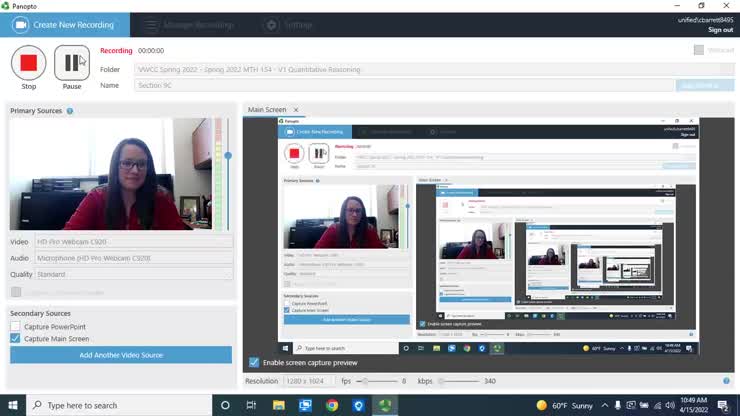The width and height of the screenshot is (740, 416).
Task: Uncheck Capture Main Screen
Action: (x=15, y=339)
